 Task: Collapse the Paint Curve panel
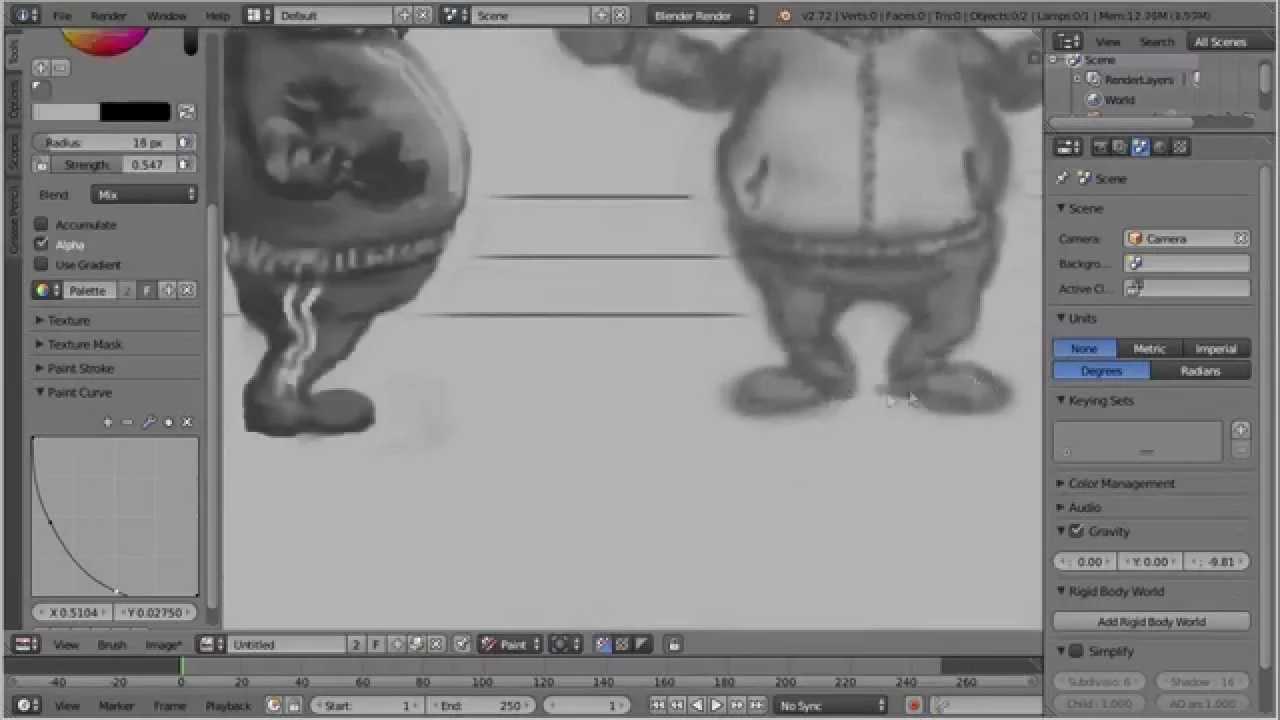[x=79, y=392]
